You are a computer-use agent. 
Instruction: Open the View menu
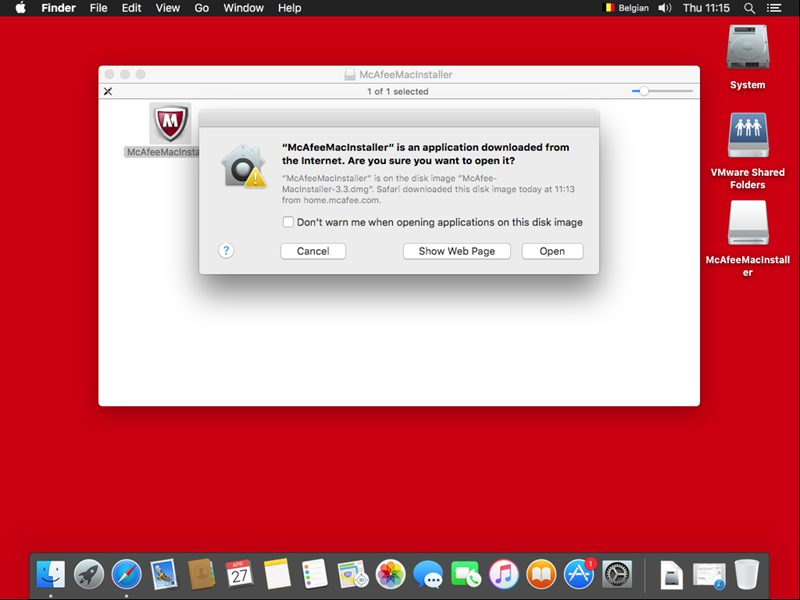167,8
